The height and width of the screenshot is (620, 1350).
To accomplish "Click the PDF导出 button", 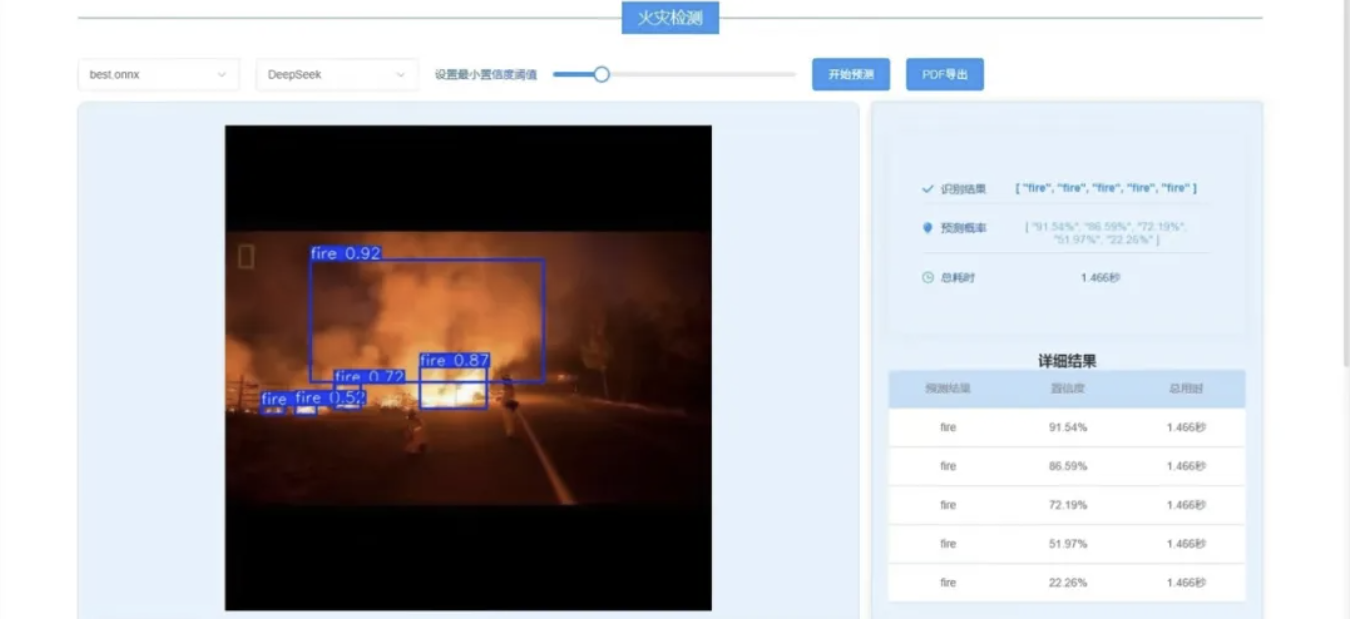I will click(945, 75).
